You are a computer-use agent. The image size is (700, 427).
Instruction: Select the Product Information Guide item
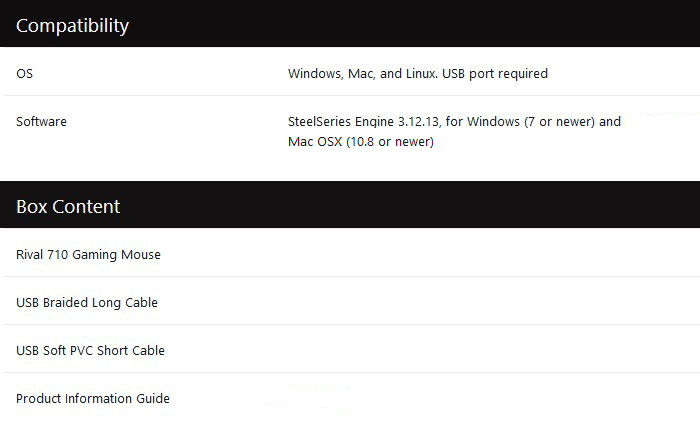pyautogui.click(x=93, y=398)
